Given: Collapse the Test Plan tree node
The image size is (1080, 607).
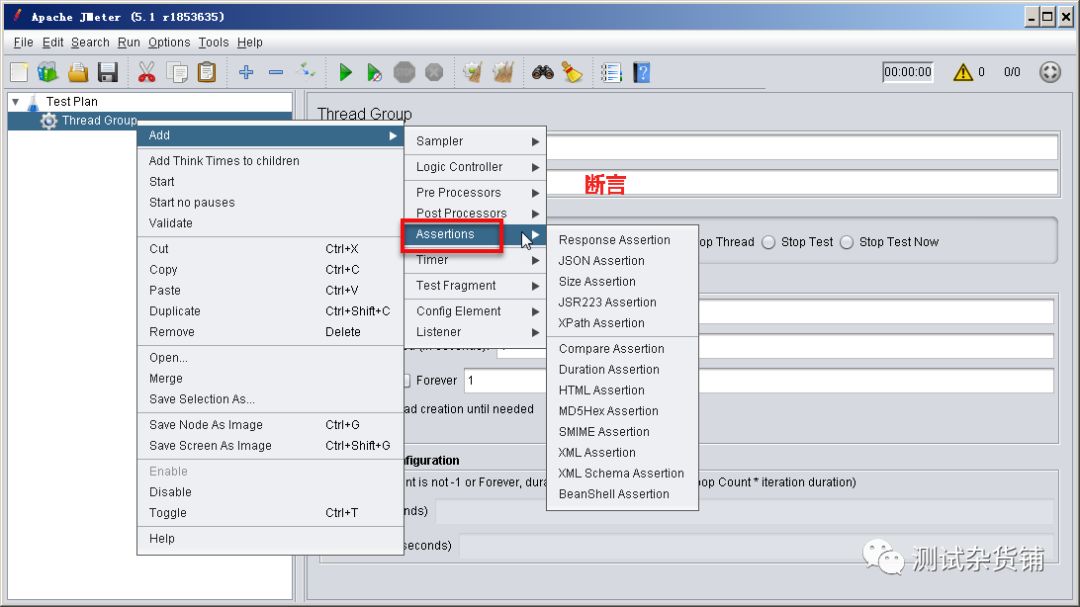Looking at the screenshot, I should tap(15, 102).
